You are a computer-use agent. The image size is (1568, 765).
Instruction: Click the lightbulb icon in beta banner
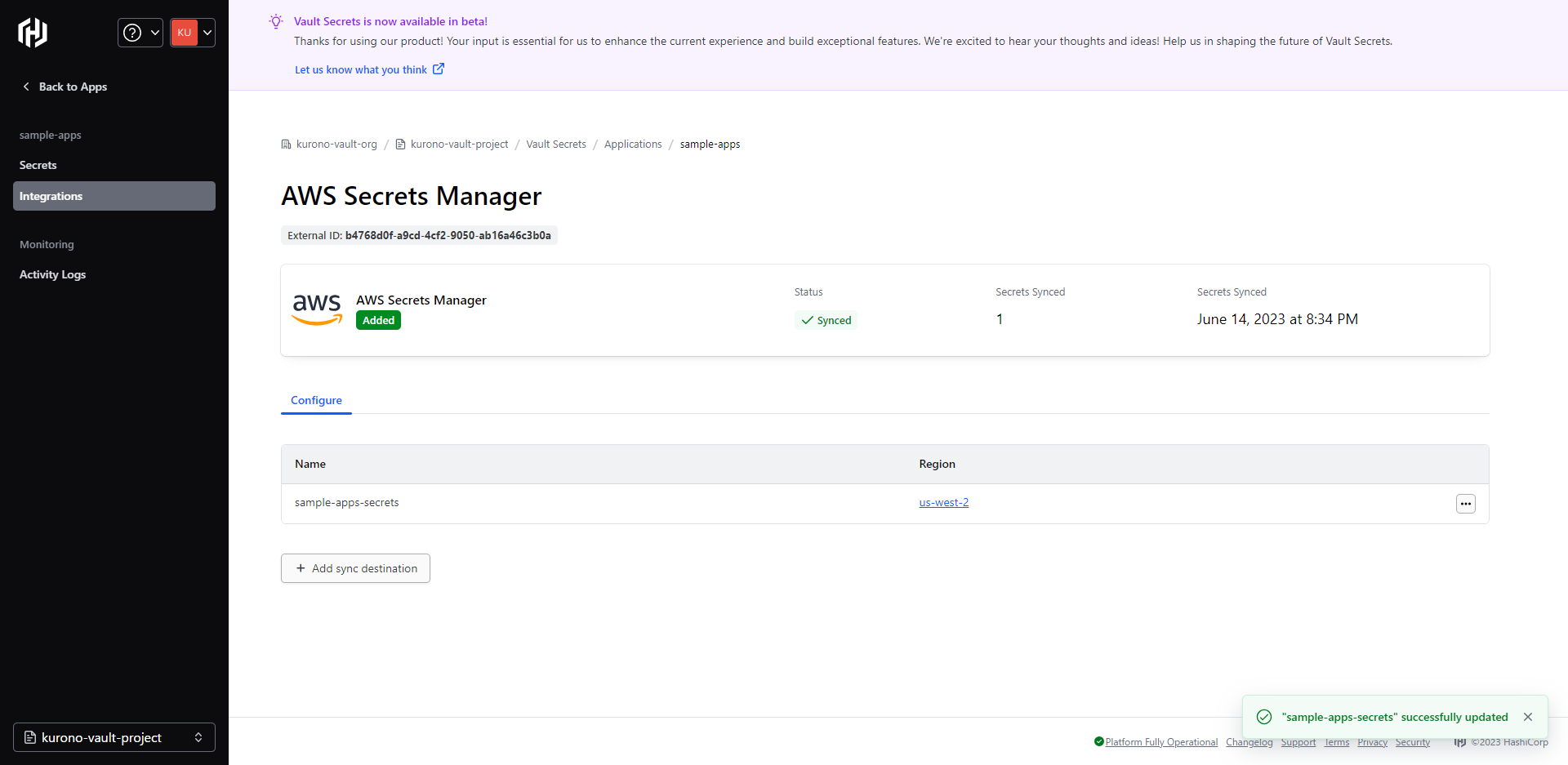pyautogui.click(x=276, y=21)
